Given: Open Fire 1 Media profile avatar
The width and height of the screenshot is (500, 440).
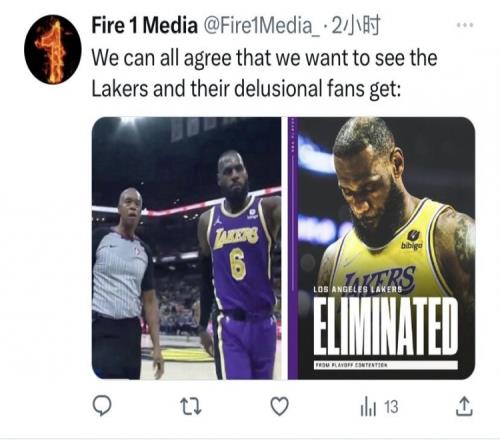Looking at the screenshot, I should [x=53, y=49].
